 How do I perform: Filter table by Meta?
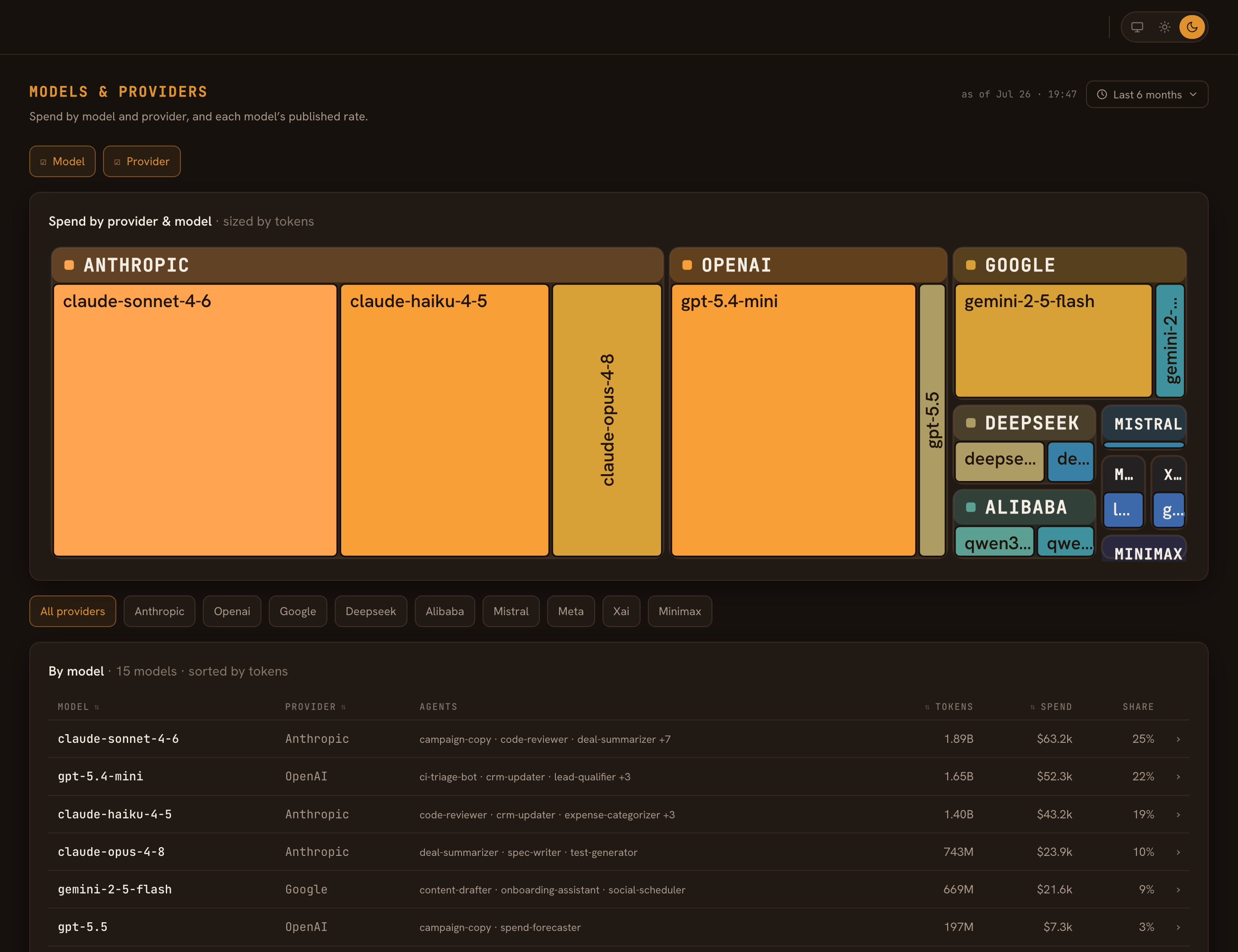571,611
